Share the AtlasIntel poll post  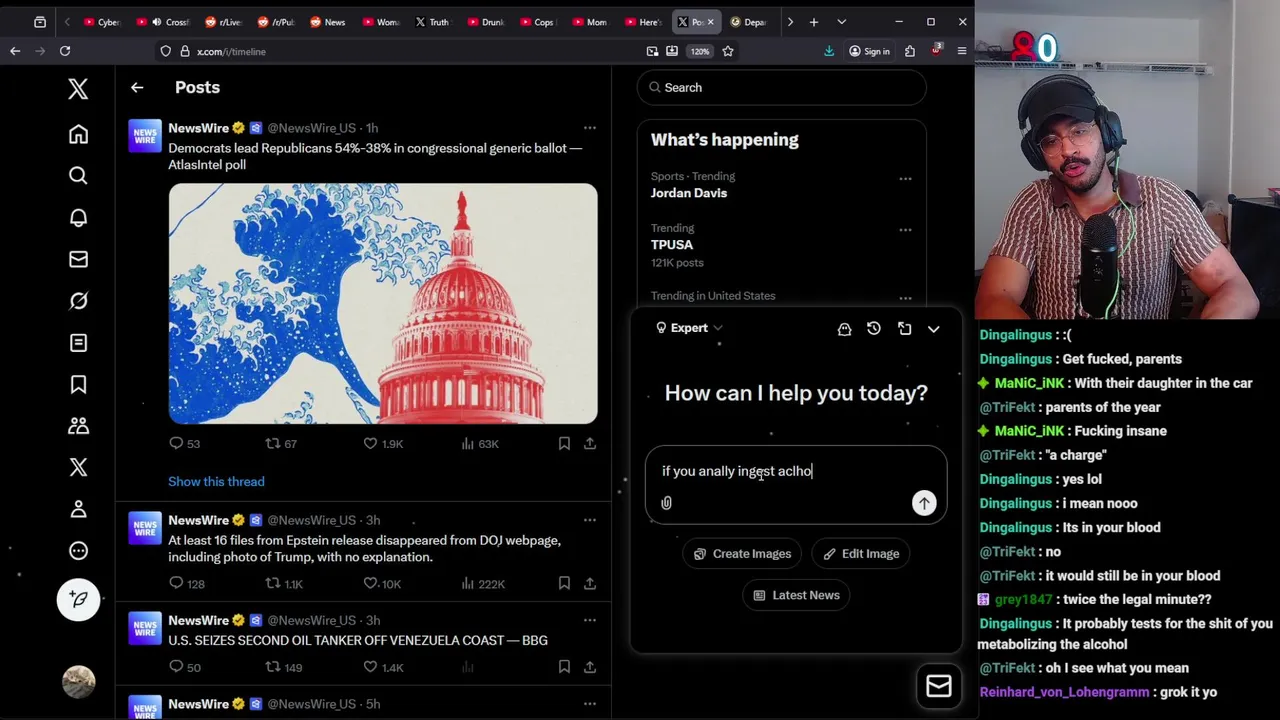point(590,443)
